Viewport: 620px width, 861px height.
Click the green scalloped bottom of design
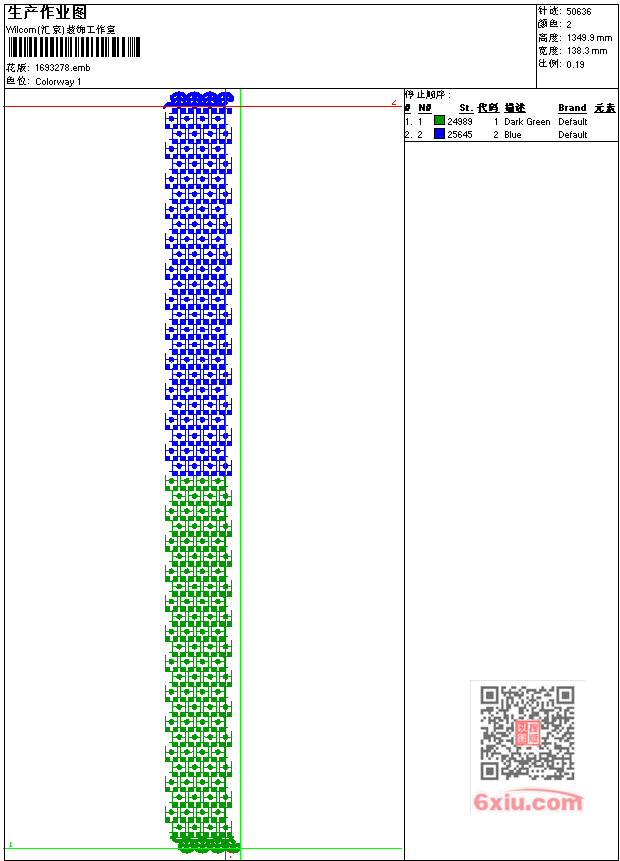click(x=206, y=843)
